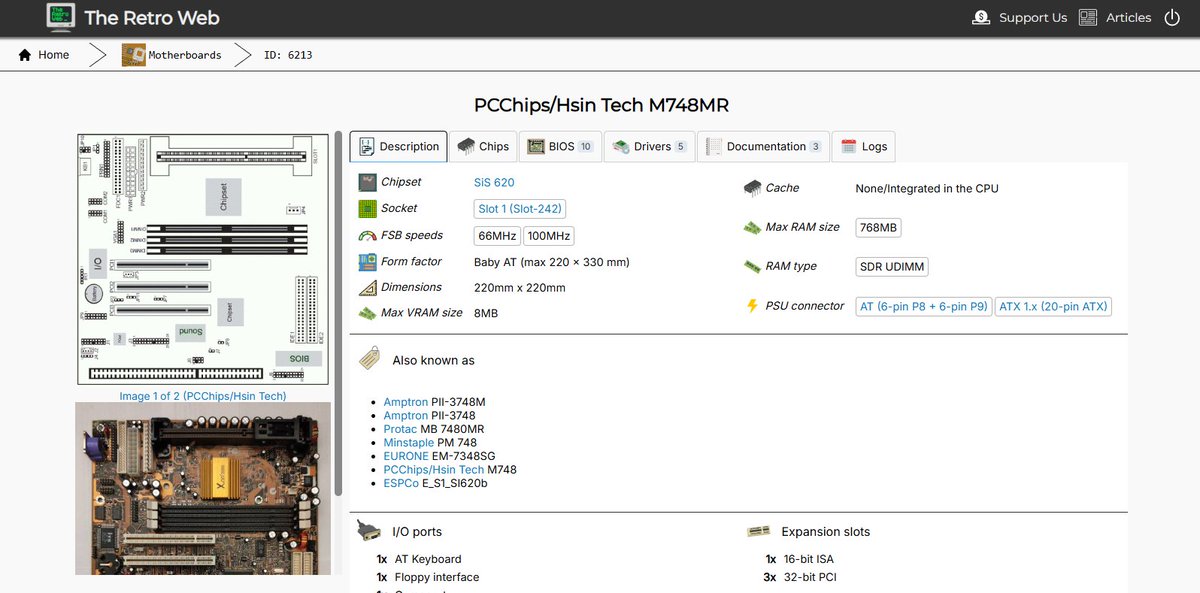Viewport: 1200px width, 593px height.
Task: Open the EURONE manufacturer link
Action: coord(406,456)
